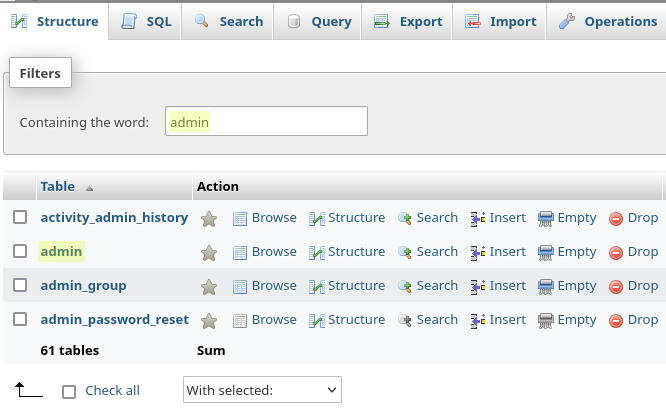This screenshot has width=666, height=411.
Task: Click Structure icon in activity_admin_history row
Action: point(317,219)
